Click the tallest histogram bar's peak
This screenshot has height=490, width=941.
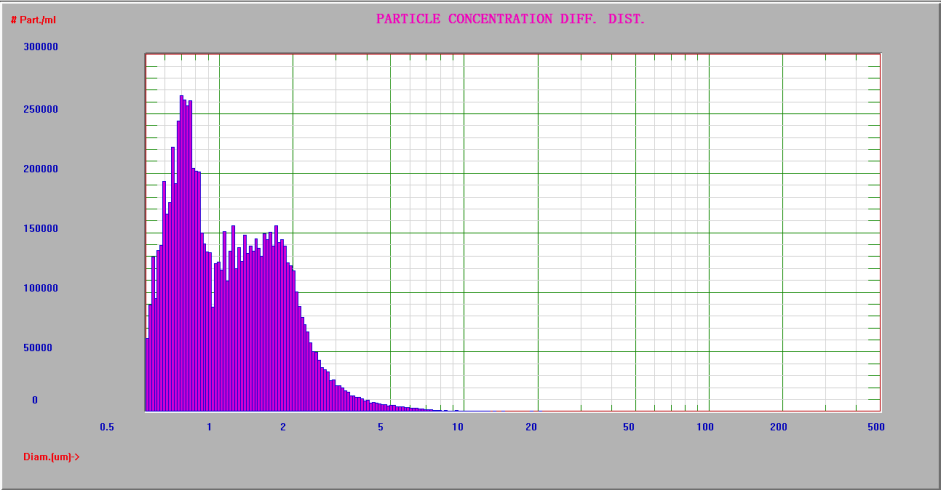tap(181, 98)
